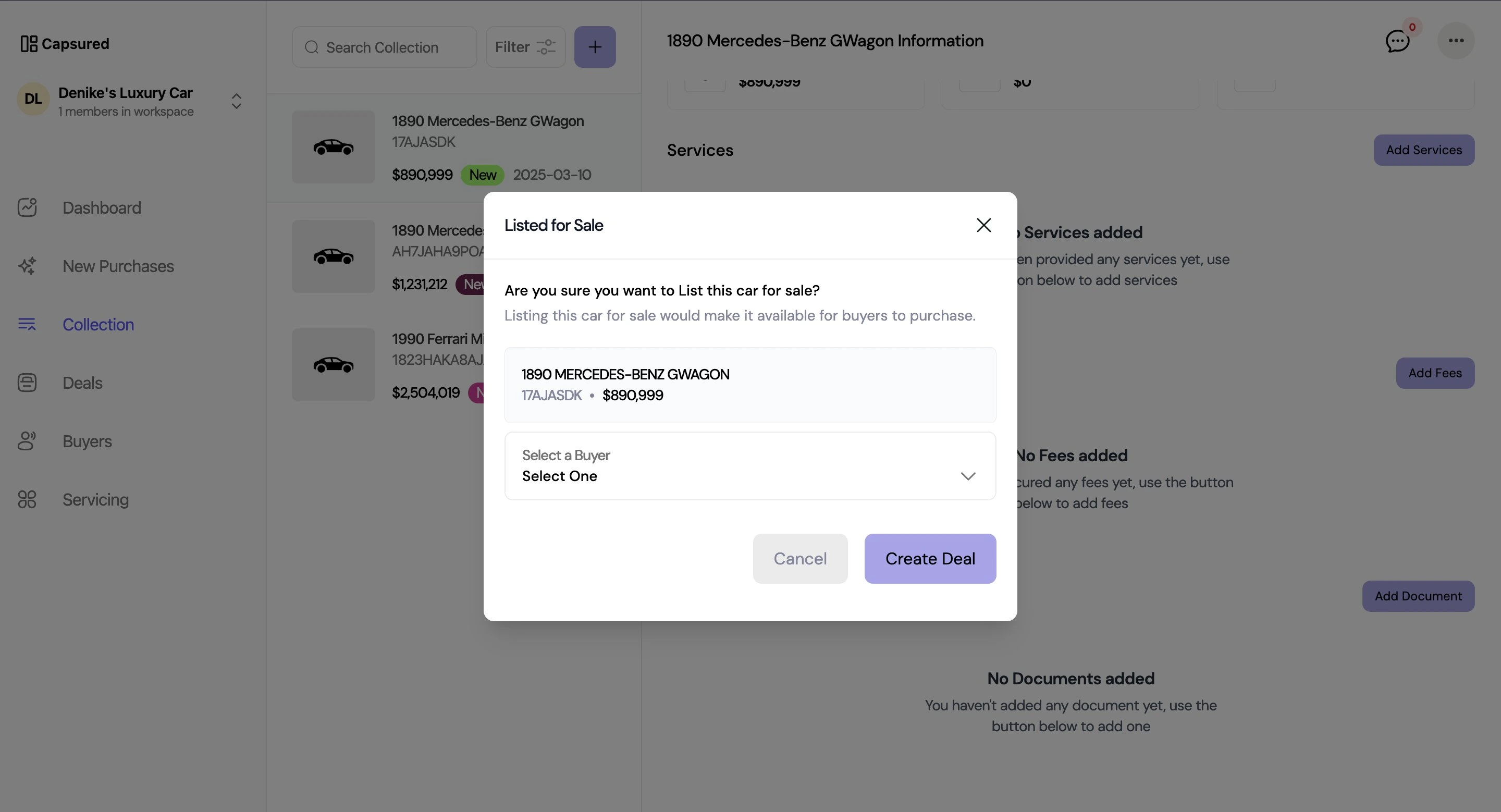Viewport: 1501px width, 812px height.
Task: Click the Buyers people icon
Action: coord(27,441)
